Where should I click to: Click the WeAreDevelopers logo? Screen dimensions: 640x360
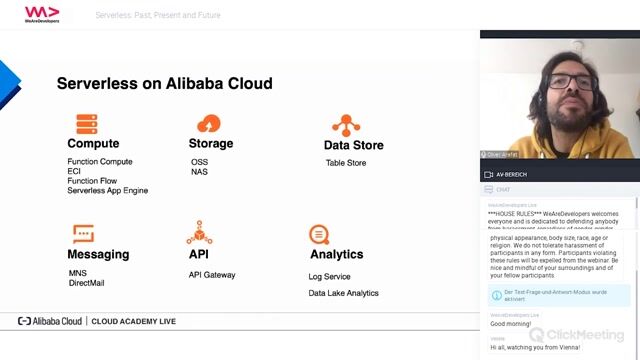[42, 15]
